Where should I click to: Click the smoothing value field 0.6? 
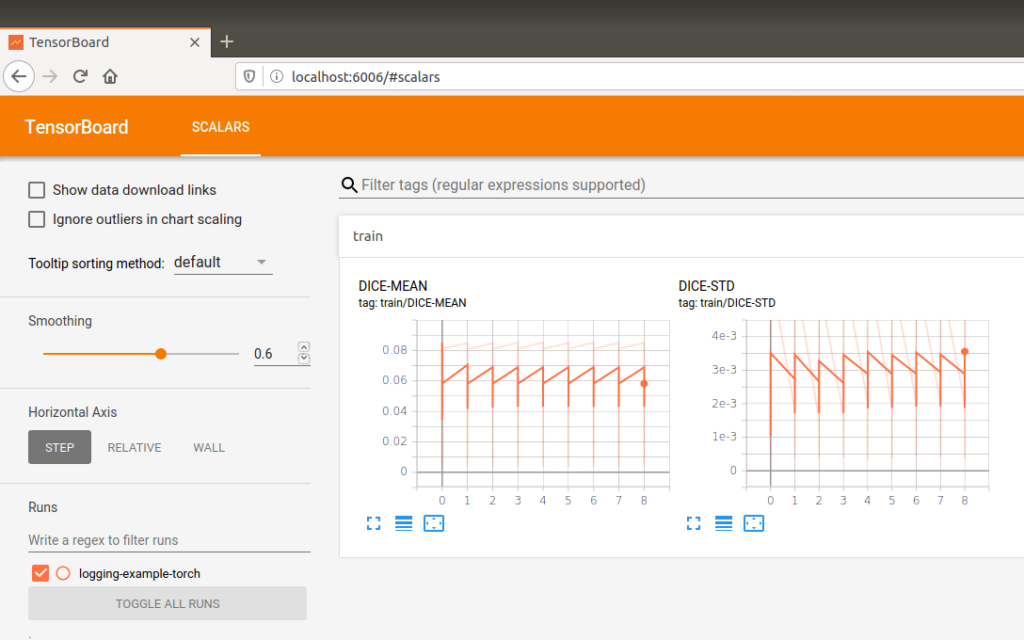pos(274,354)
